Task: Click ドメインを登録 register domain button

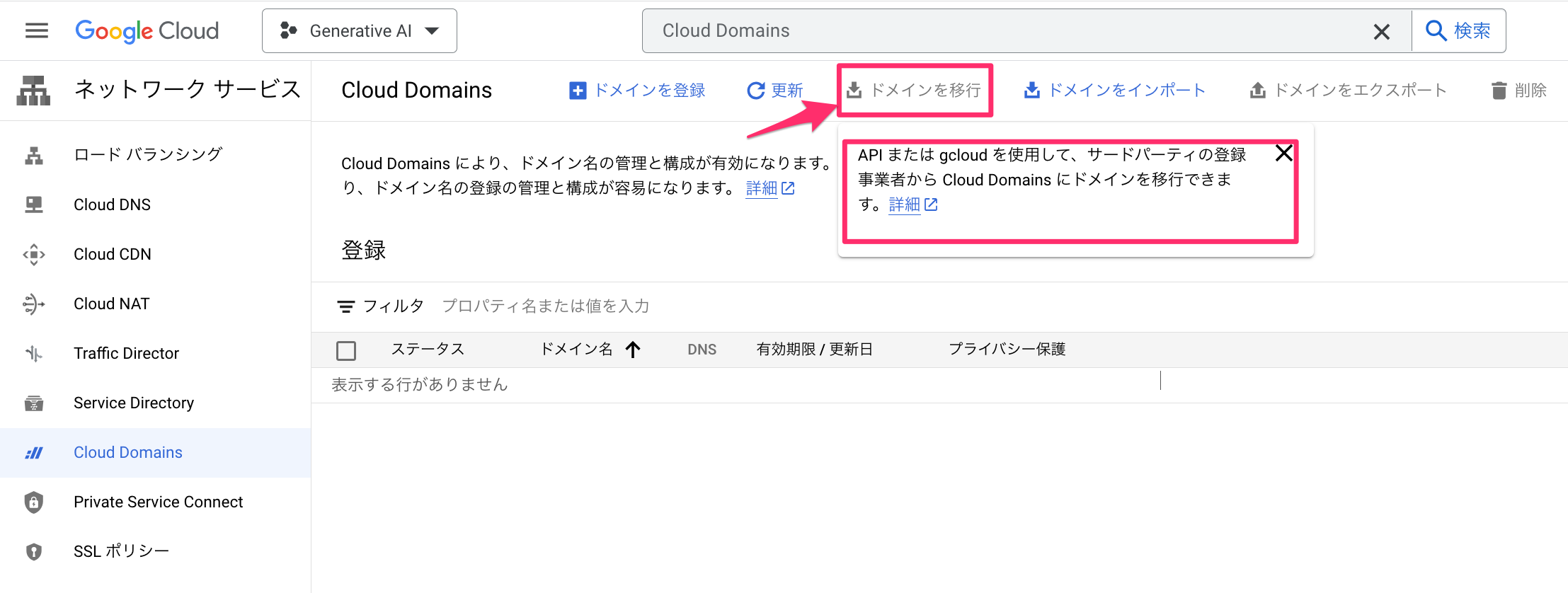Action: coord(637,90)
